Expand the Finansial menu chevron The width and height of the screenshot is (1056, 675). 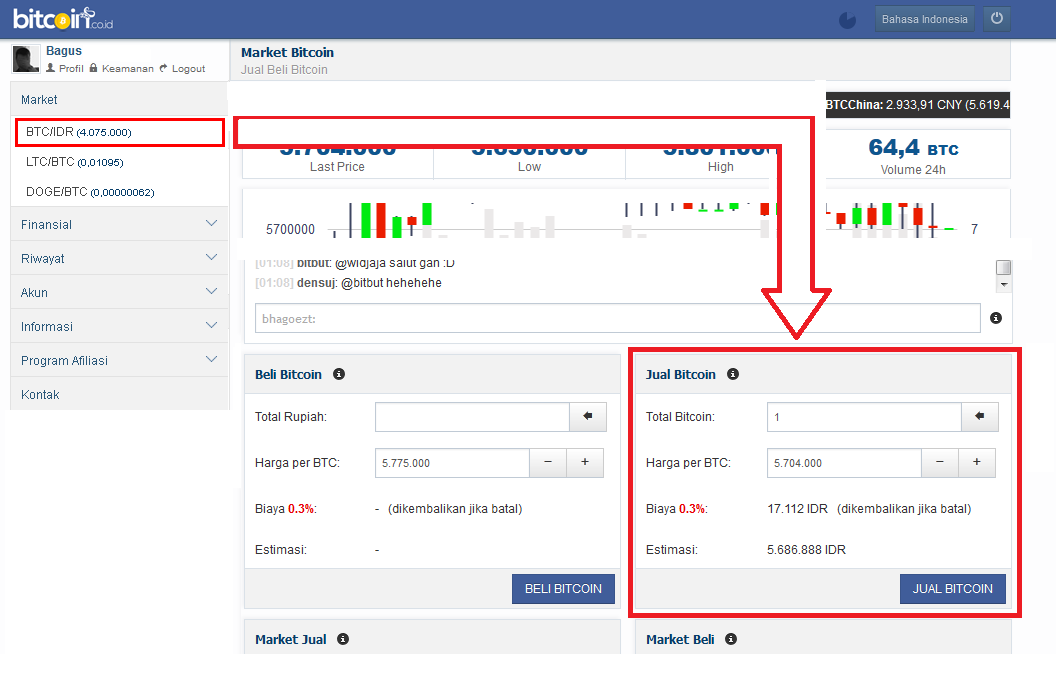coord(211,224)
